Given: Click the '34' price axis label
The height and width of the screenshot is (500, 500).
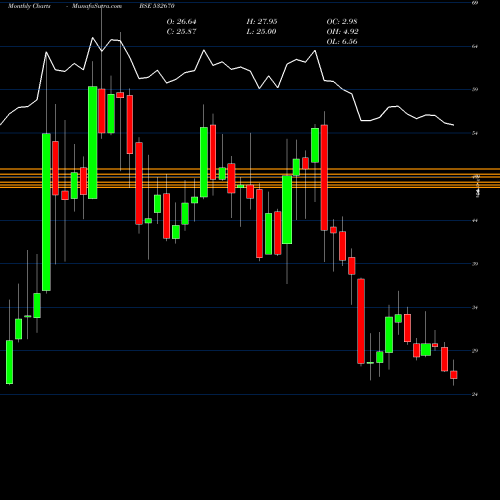Looking at the screenshot, I should click(475, 307).
